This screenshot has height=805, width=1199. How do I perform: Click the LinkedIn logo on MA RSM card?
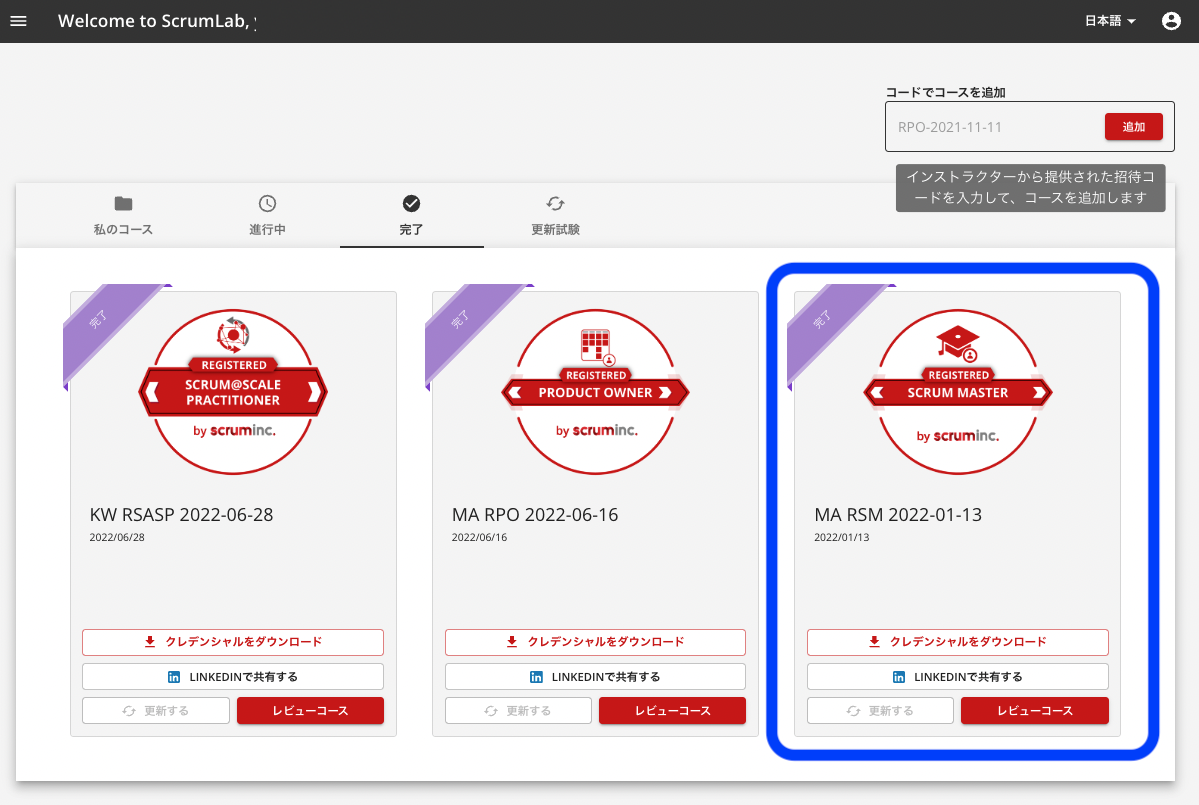899,677
